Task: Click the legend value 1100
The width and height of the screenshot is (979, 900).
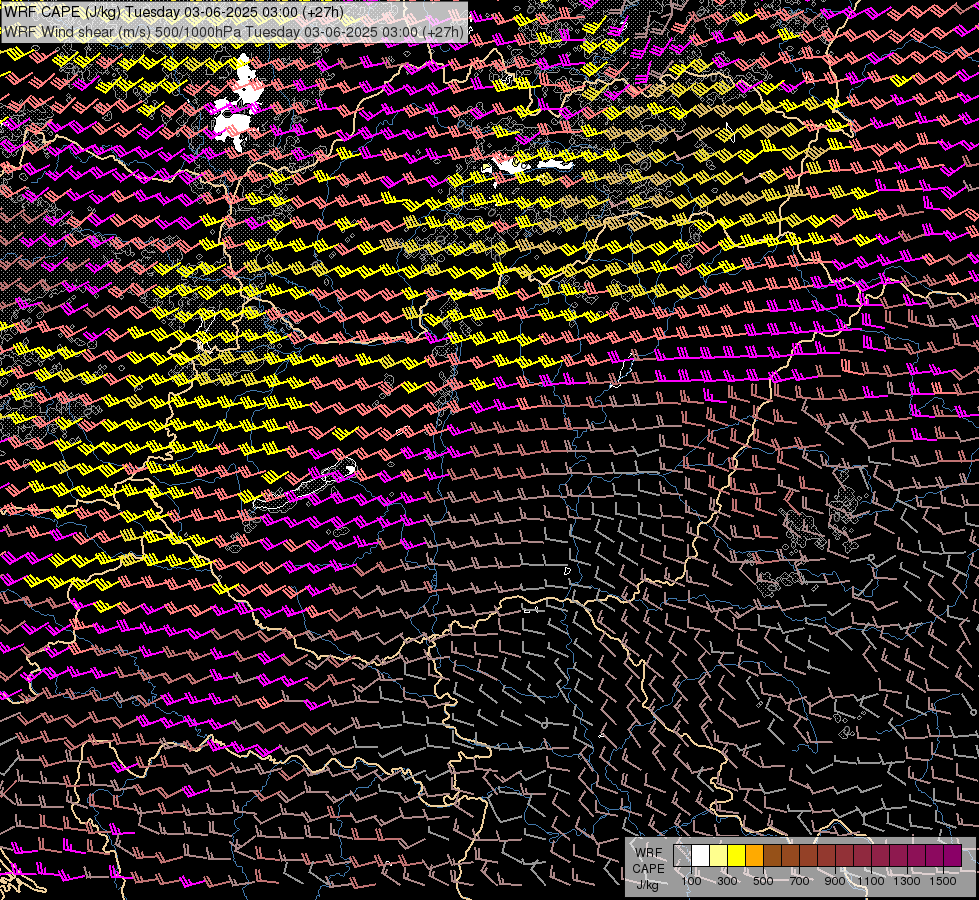Action: point(871,881)
